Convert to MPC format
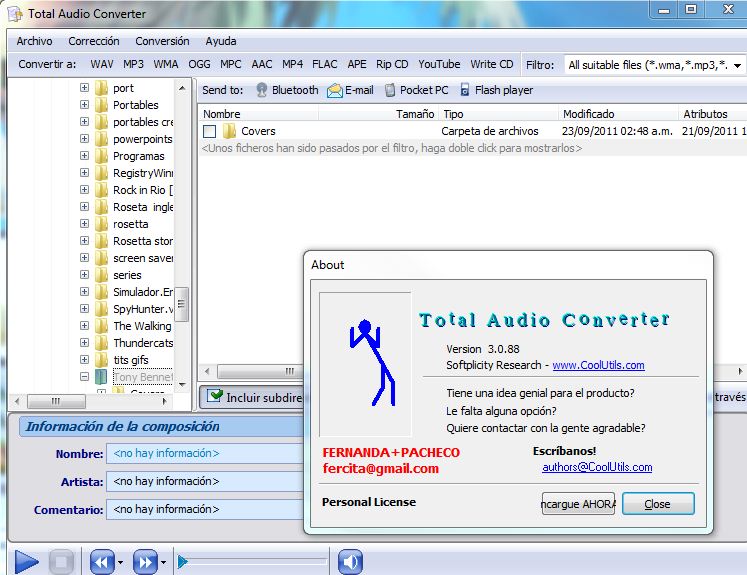The width and height of the screenshot is (747, 575). tap(231, 64)
